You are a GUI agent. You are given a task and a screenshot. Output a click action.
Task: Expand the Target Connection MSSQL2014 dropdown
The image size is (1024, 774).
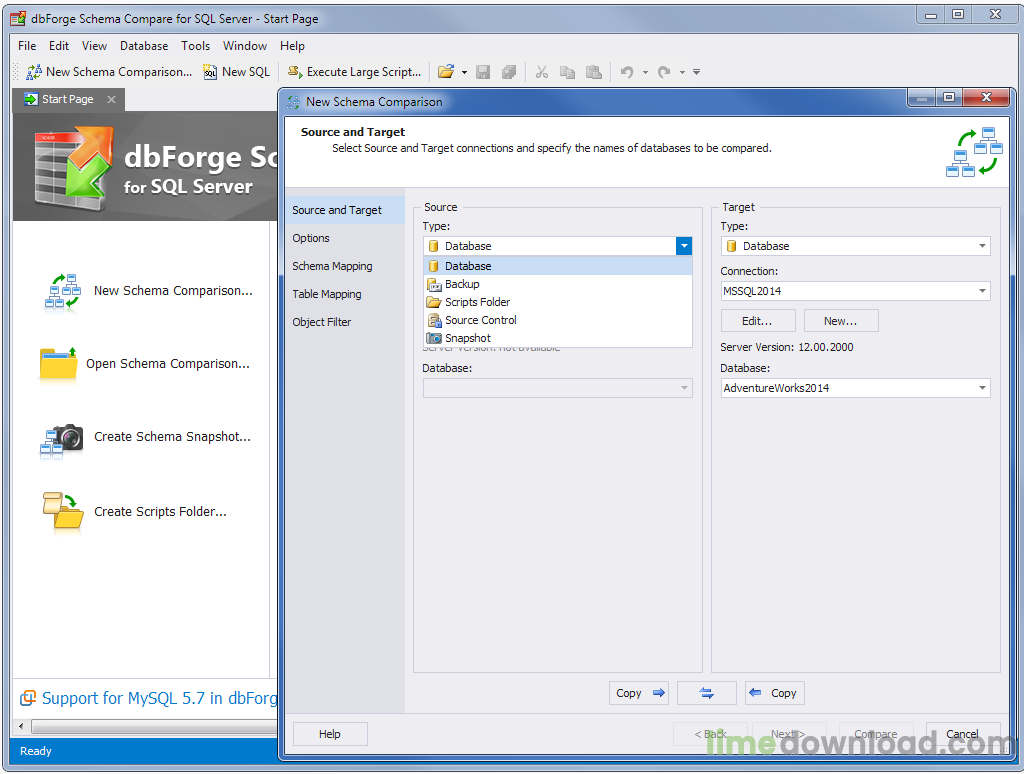tap(982, 291)
